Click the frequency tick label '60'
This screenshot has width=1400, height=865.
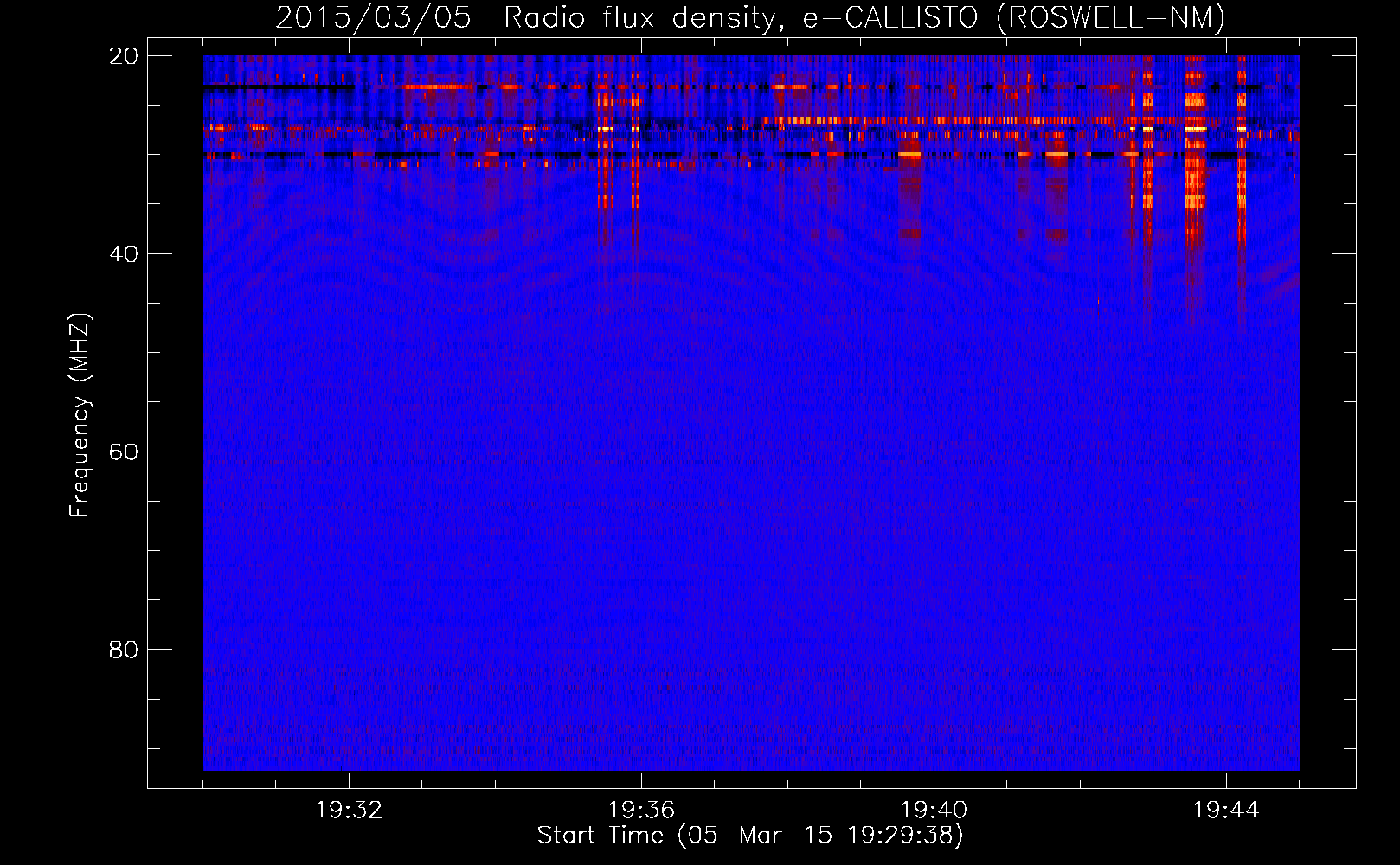click(x=125, y=452)
